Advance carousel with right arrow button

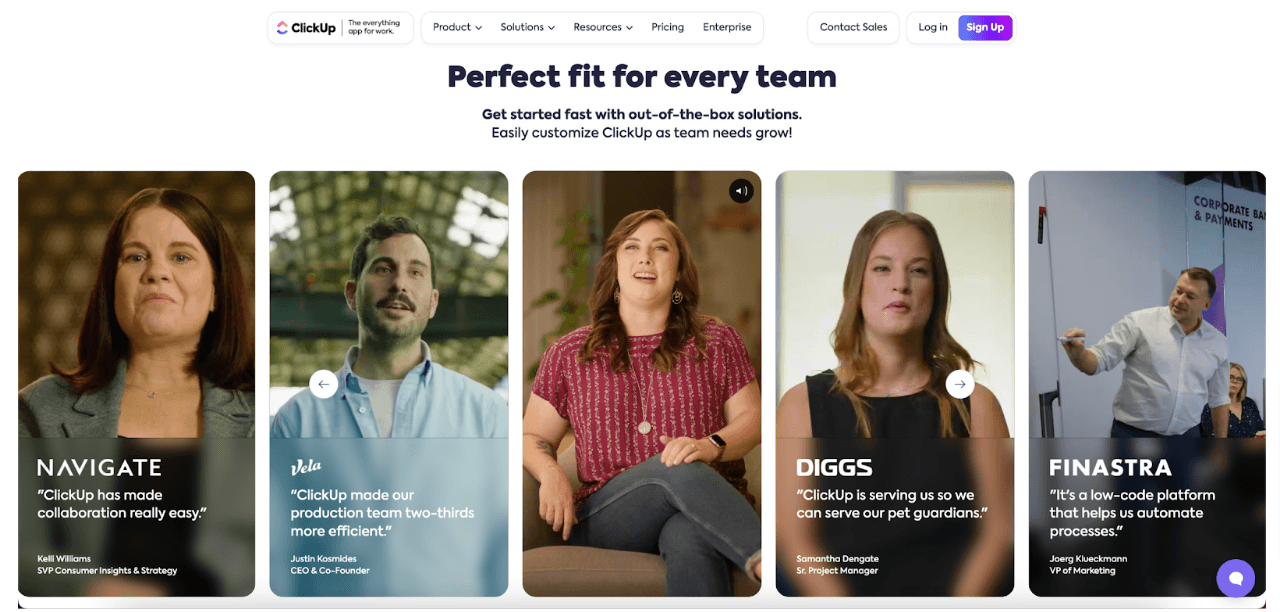tap(960, 384)
